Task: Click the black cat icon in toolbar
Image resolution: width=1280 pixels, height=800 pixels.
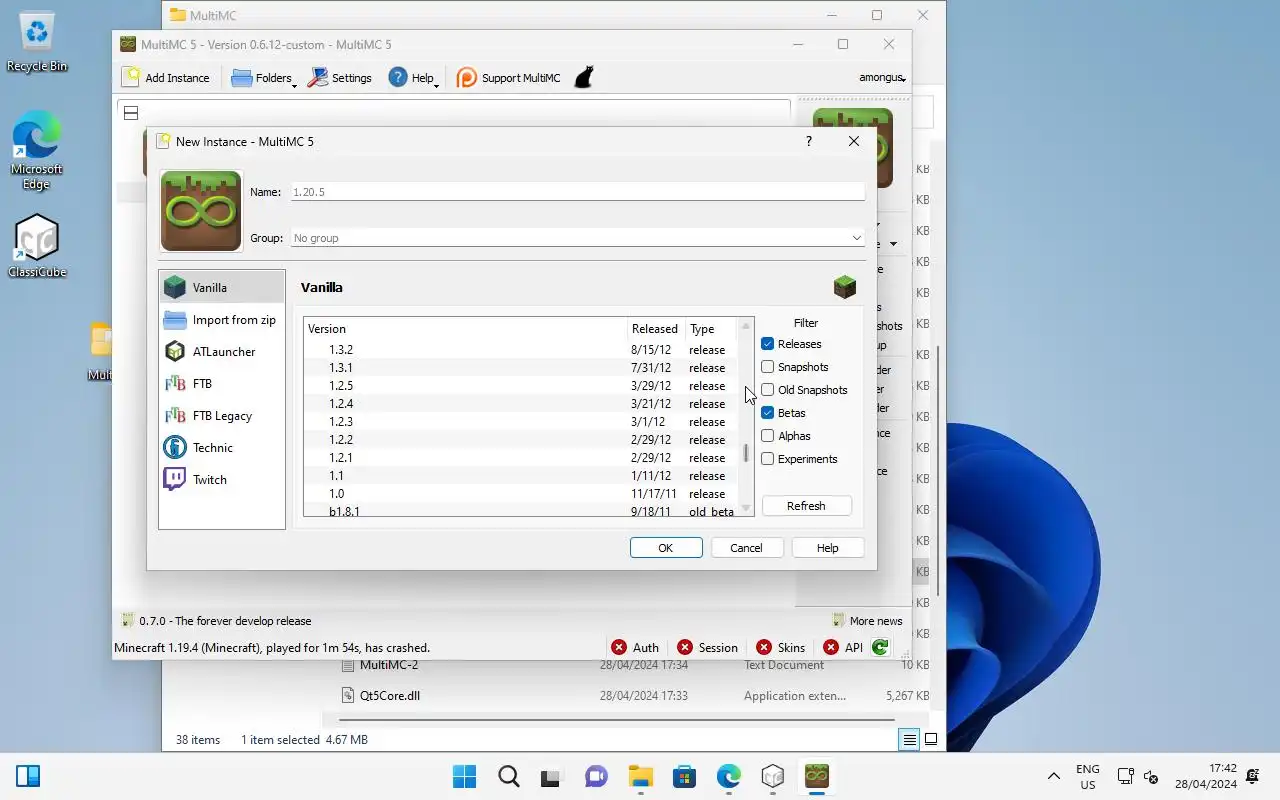Action: 585,77
